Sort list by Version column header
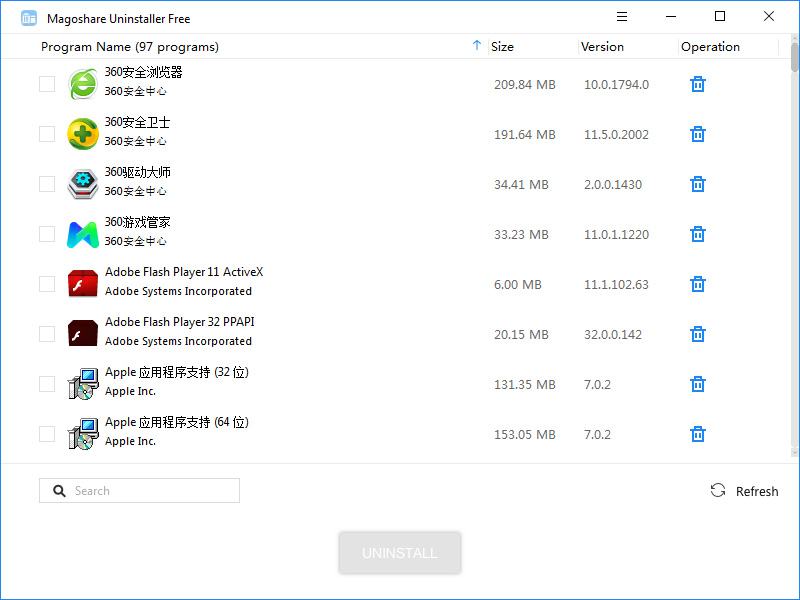The width and height of the screenshot is (800, 600). 602,47
